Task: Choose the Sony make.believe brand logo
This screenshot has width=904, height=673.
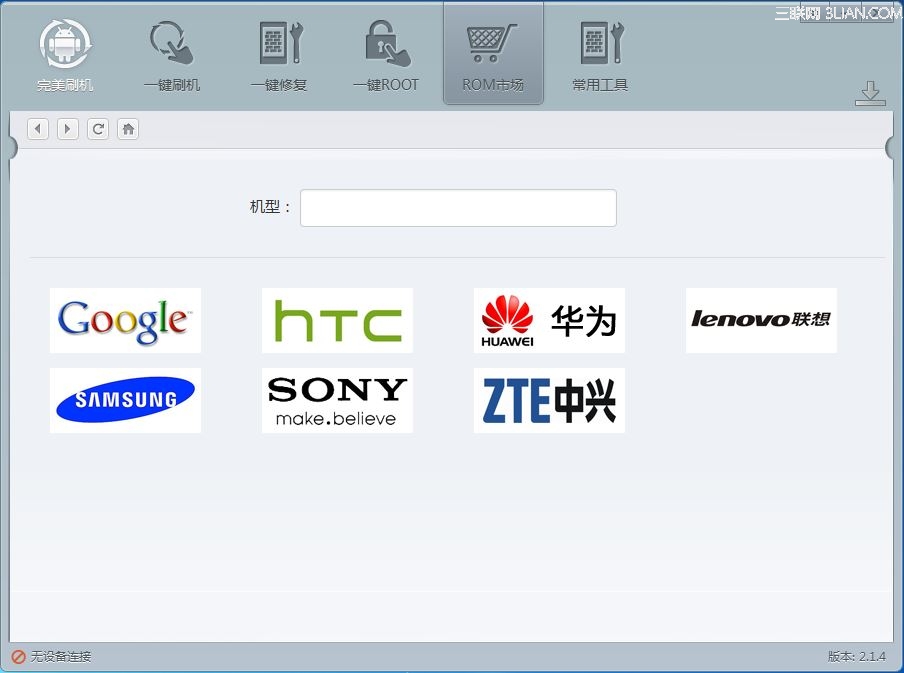Action: 337,400
